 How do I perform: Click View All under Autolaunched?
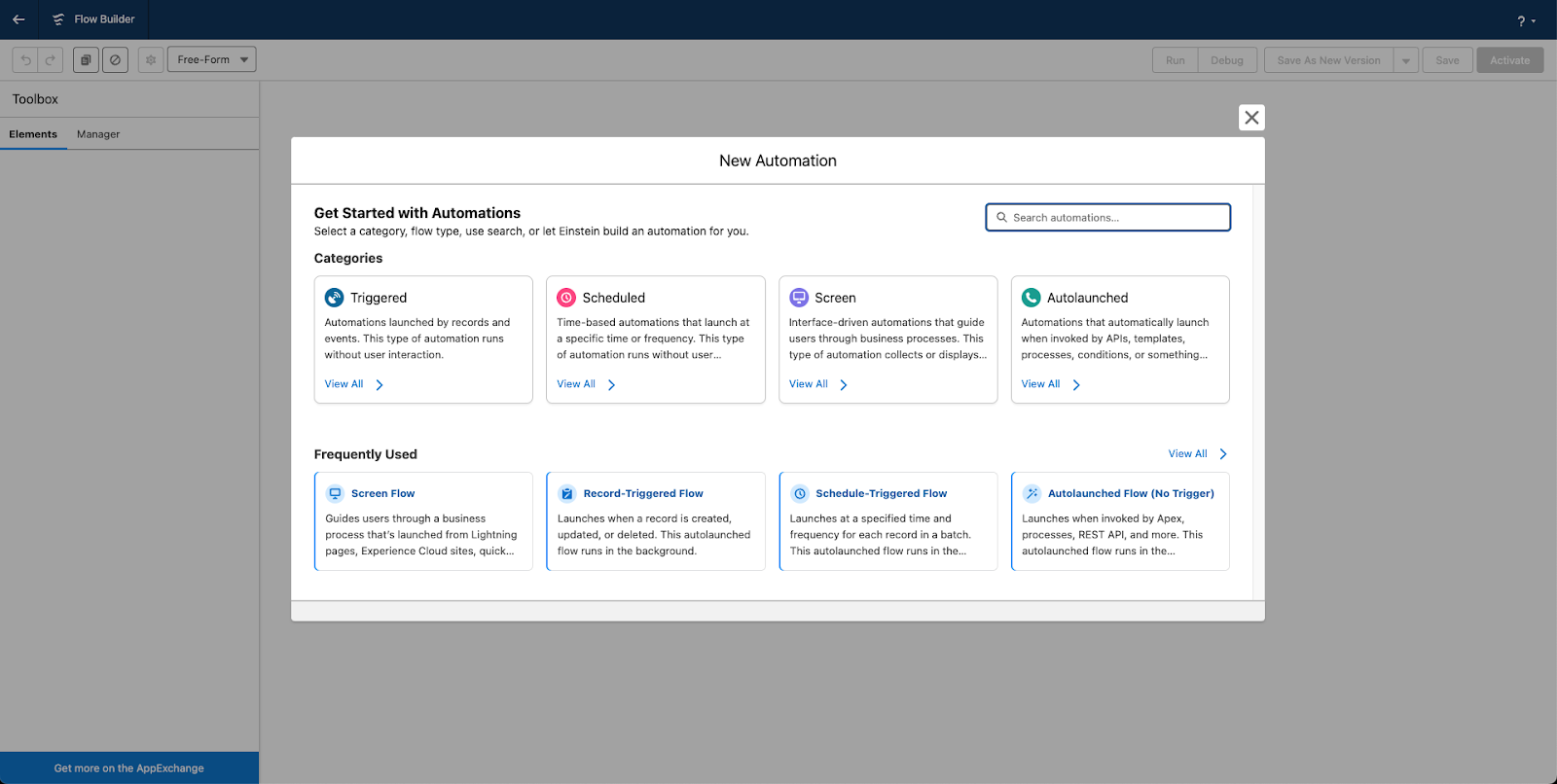click(x=1040, y=384)
